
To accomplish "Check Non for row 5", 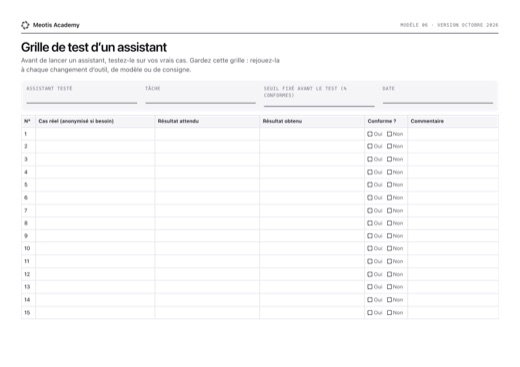I will pos(389,185).
